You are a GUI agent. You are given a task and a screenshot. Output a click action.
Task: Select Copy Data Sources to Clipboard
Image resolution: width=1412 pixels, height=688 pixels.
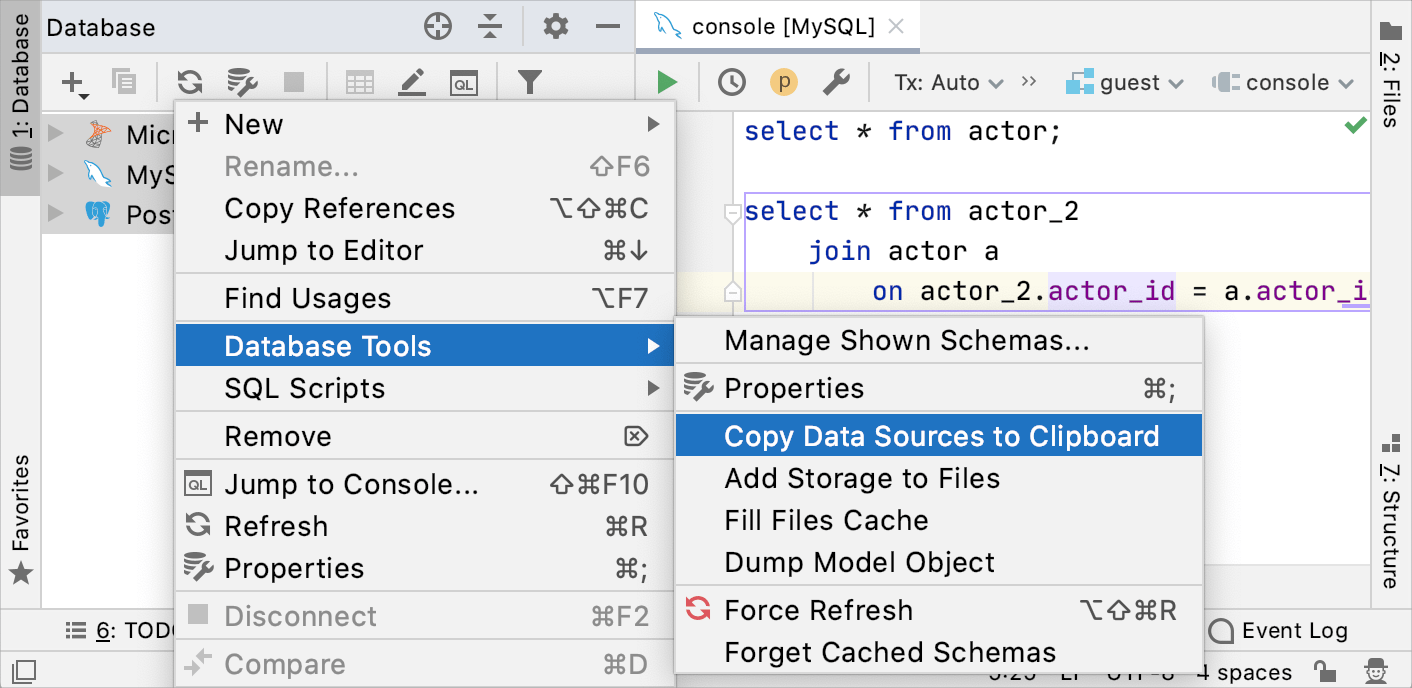click(x=939, y=435)
